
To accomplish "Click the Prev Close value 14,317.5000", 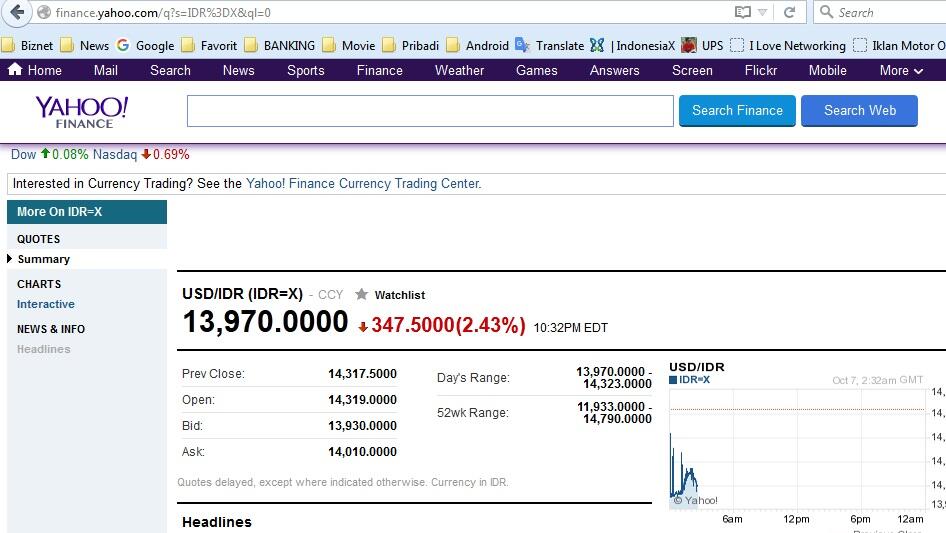I will (x=362, y=374).
